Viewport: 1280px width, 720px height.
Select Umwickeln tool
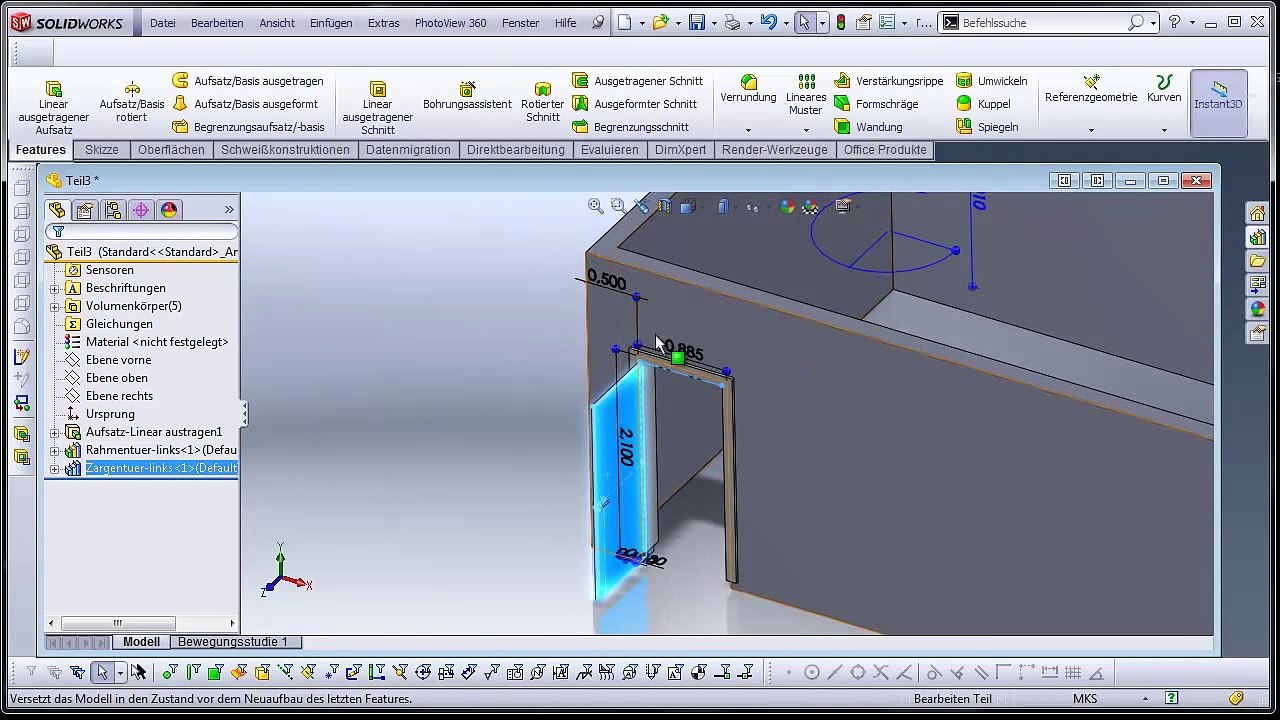(991, 81)
